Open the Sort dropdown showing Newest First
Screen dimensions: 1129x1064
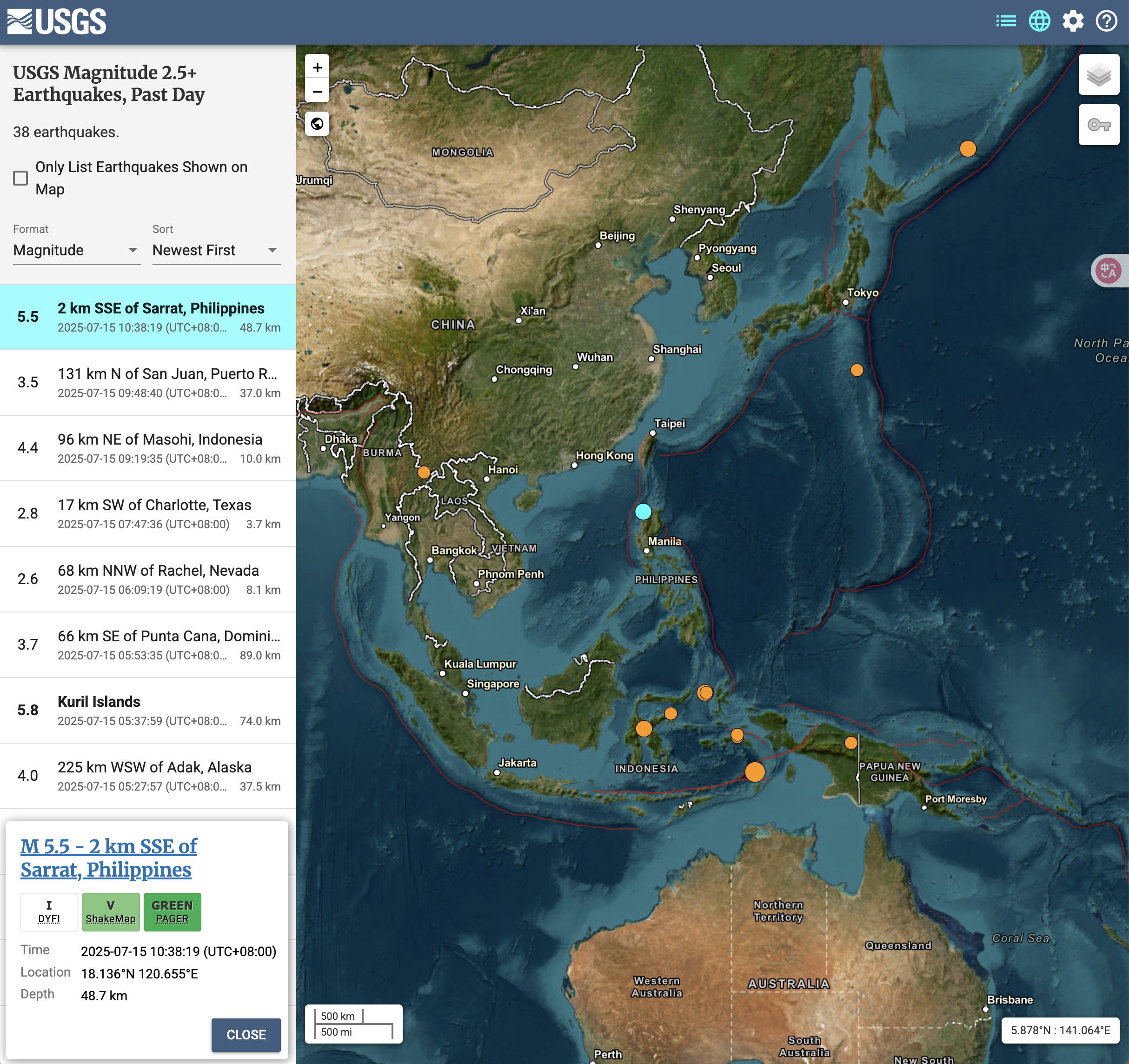tap(216, 251)
